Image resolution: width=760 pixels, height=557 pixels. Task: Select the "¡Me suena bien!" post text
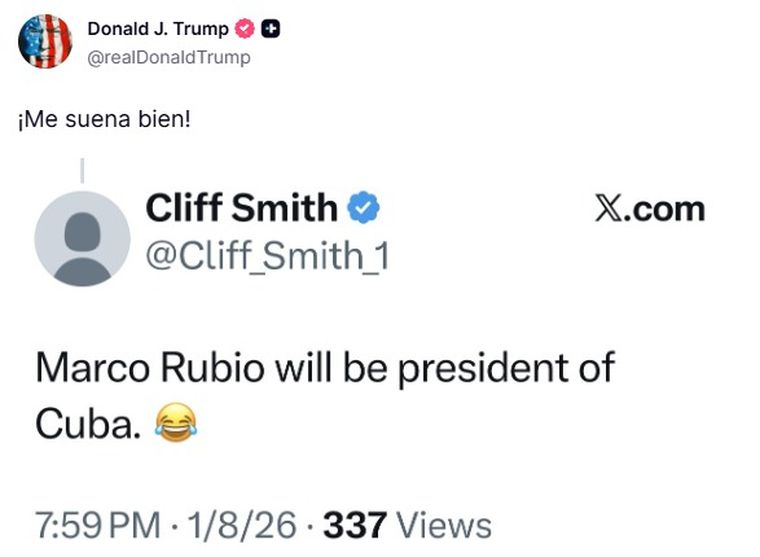point(103,119)
